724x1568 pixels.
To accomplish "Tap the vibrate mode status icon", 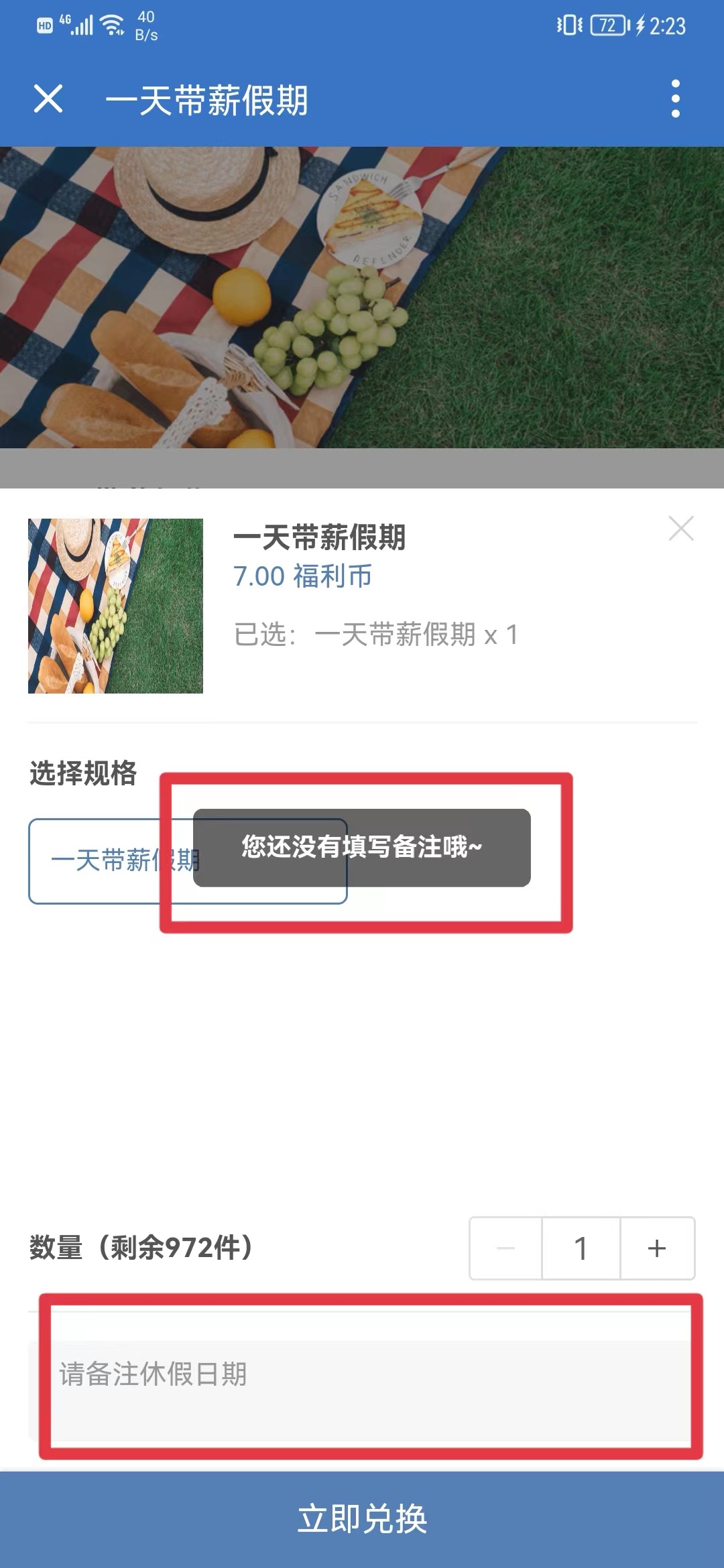I will pos(570,25).
